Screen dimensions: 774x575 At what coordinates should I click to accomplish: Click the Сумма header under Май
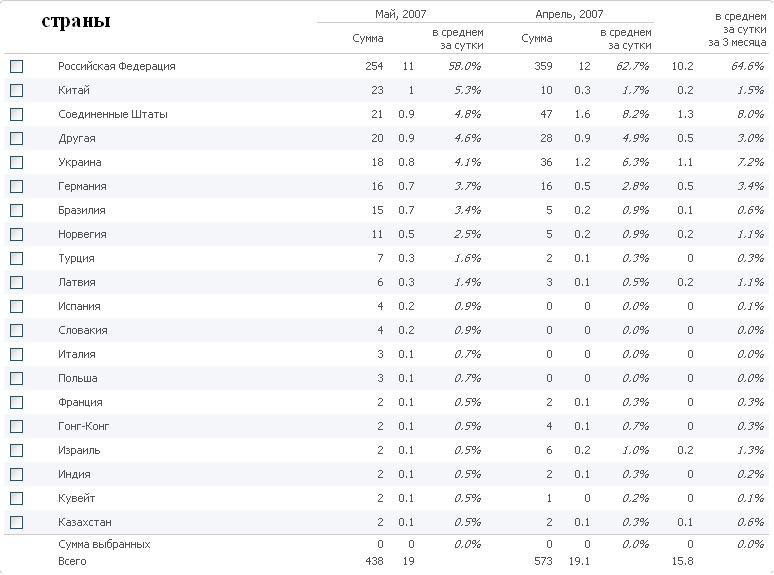coord(368,38)
